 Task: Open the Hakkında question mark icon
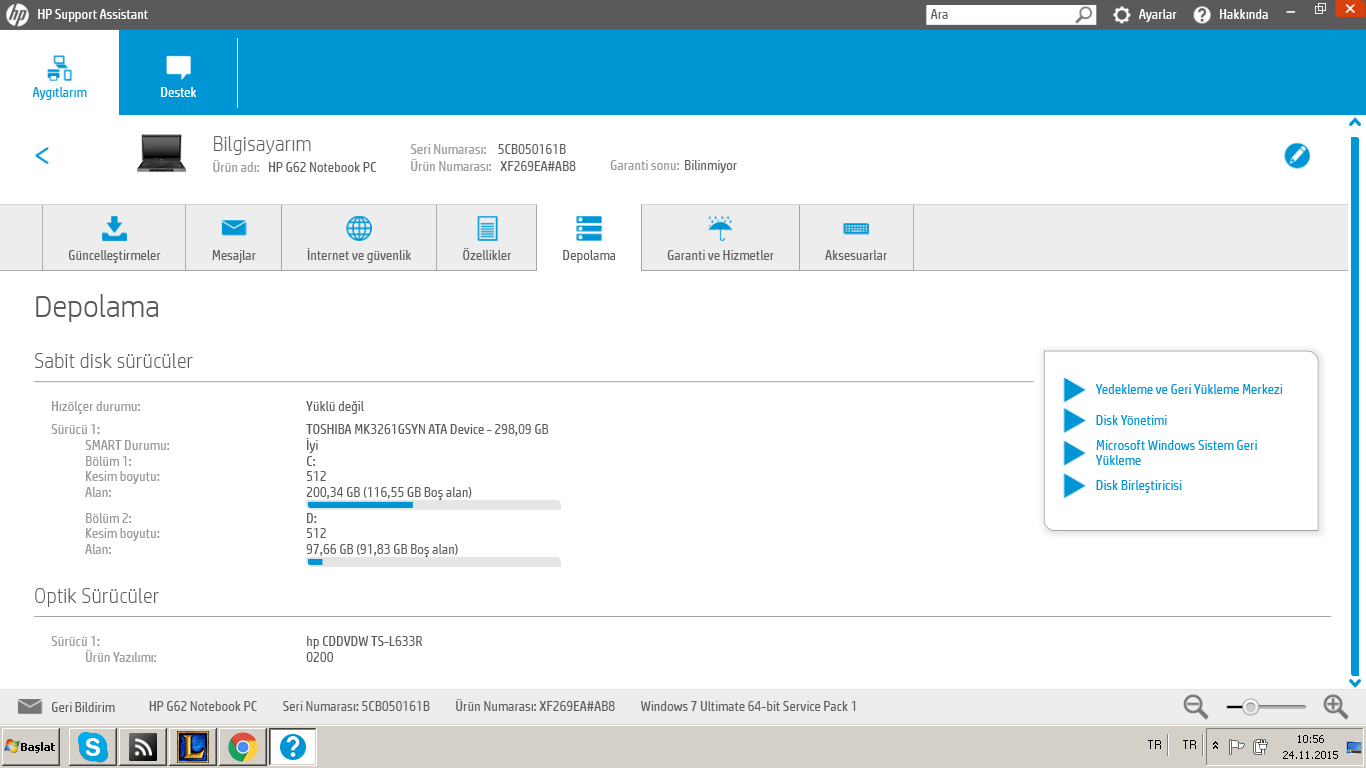click(x=1202, y=15)
